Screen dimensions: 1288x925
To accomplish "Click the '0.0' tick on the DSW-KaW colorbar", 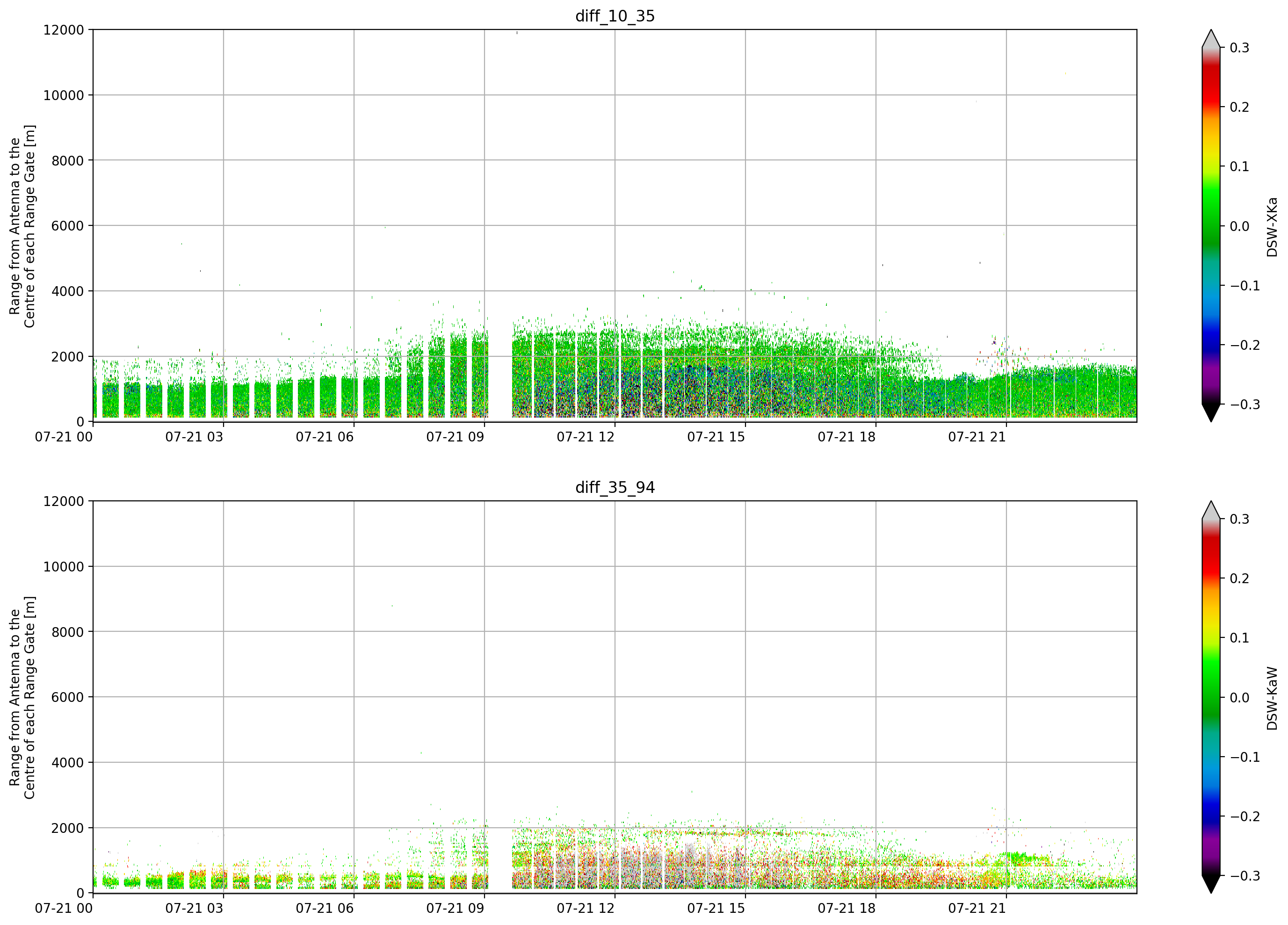I will (1240, 698).
